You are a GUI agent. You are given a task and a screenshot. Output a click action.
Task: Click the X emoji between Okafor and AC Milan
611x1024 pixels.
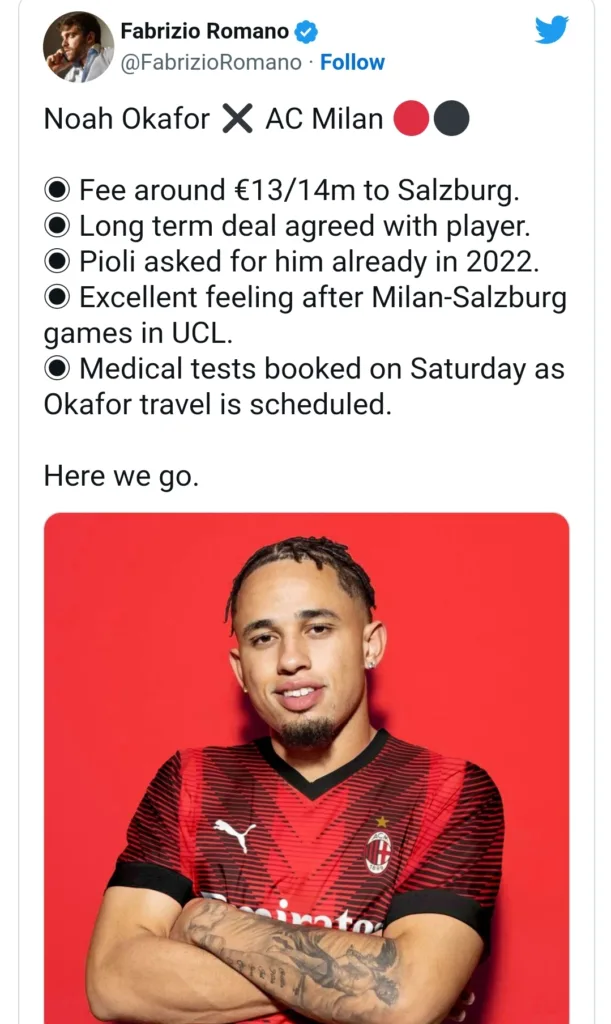point(237,119)
